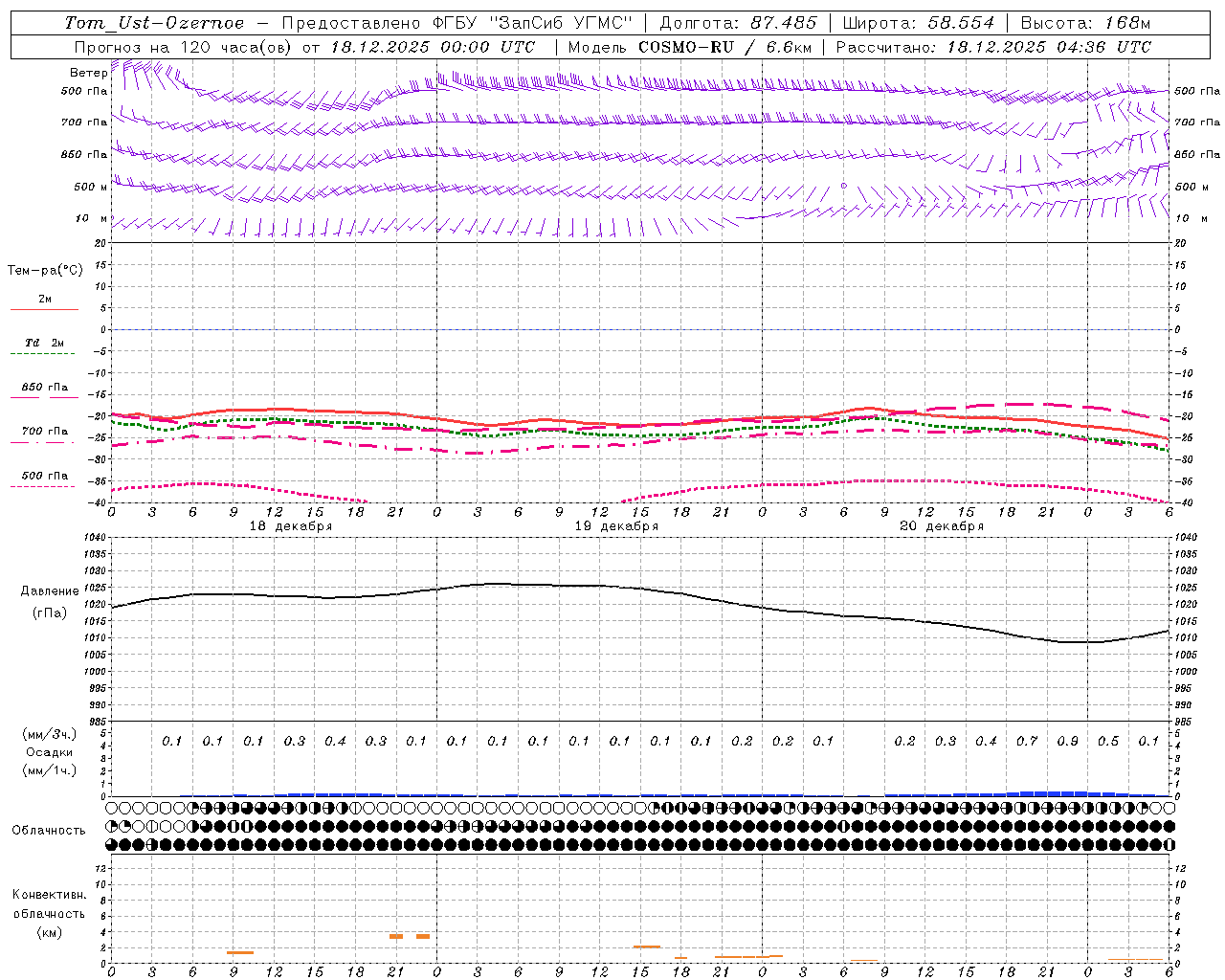
Task: Click the "Тем-ра(°C)" temperature panel label
Action: pyautogui.click(x=45, y=271)
